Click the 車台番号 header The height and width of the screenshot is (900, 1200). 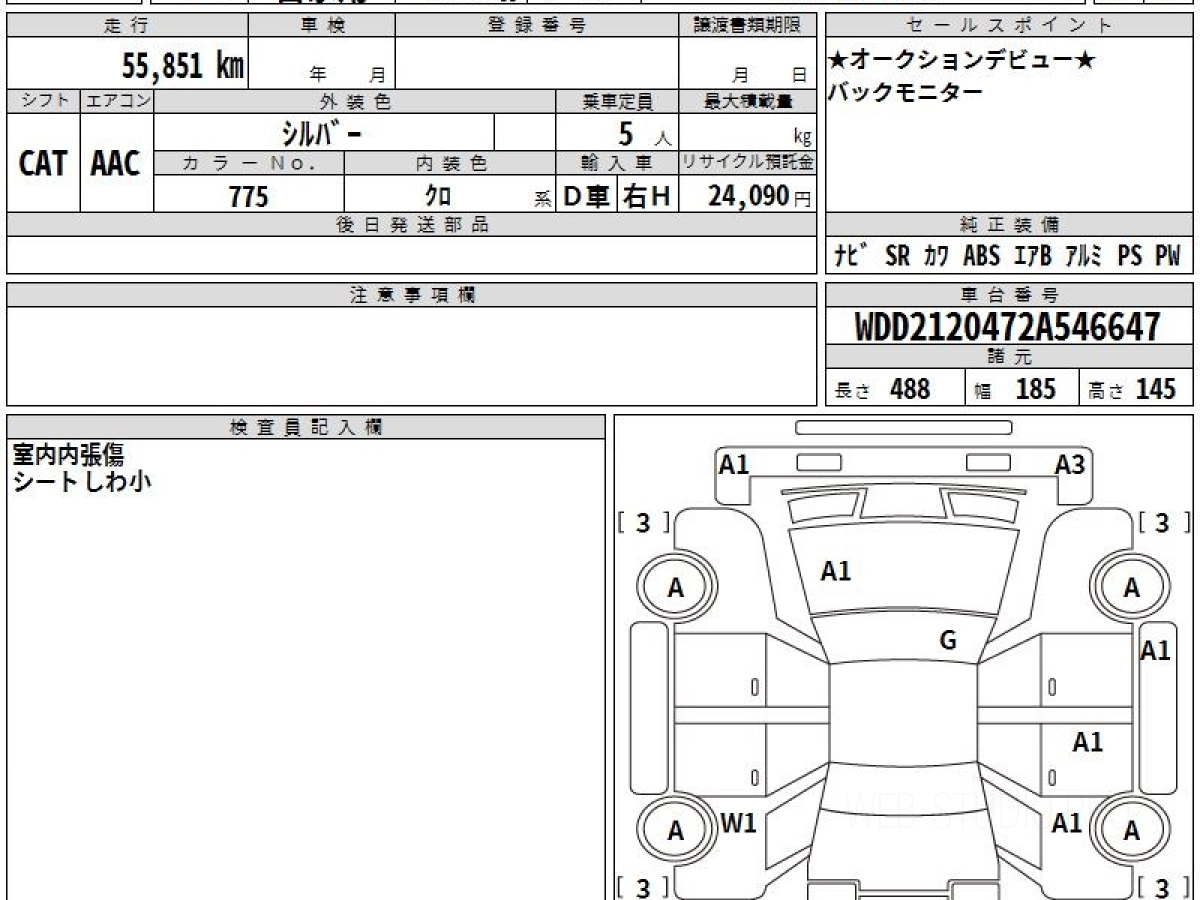1009,295
